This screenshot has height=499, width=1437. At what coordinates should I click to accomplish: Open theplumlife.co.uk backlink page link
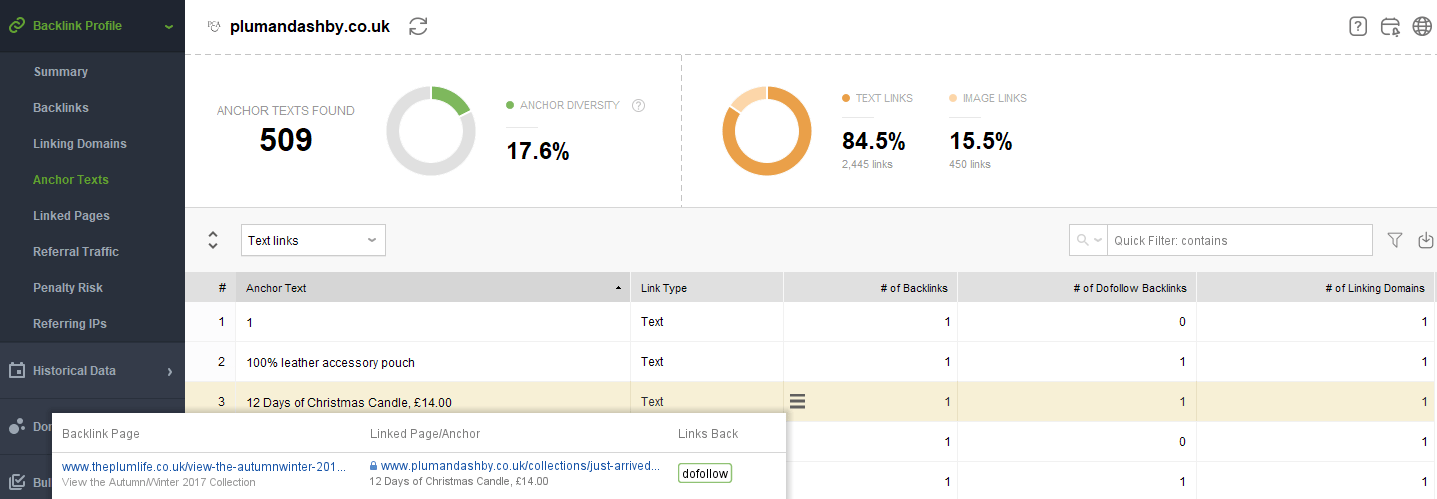(x=204, y=466)
